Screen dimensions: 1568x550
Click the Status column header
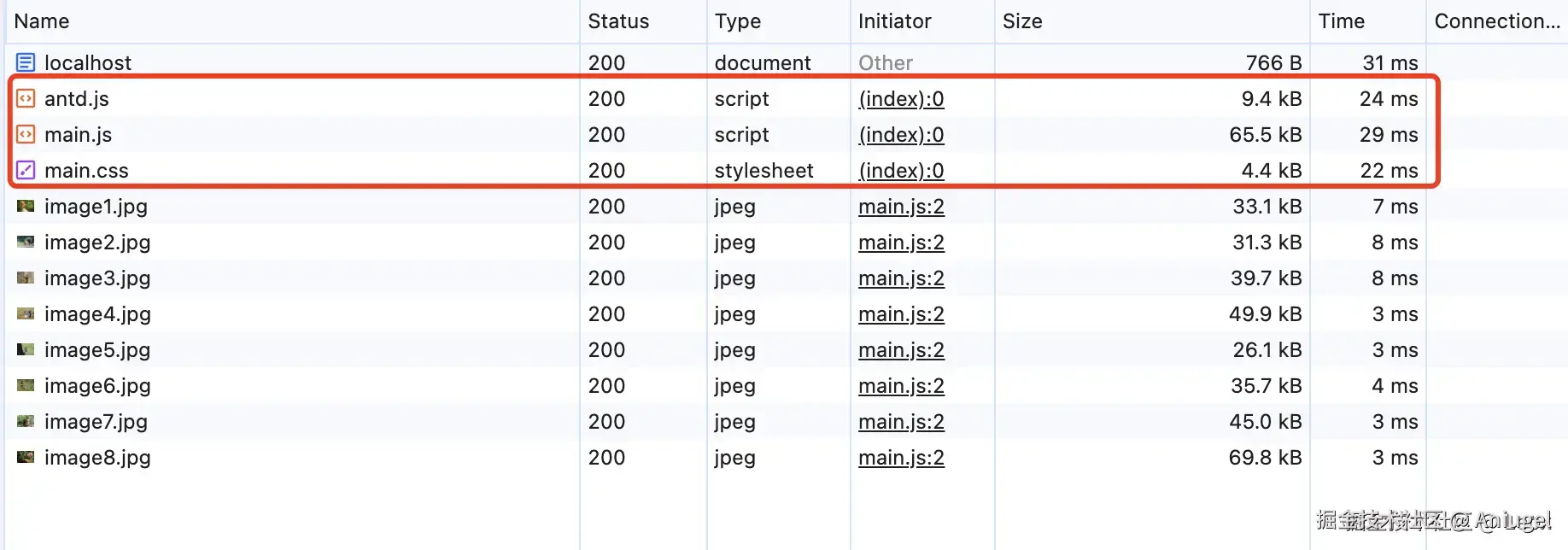pos(618,21)
